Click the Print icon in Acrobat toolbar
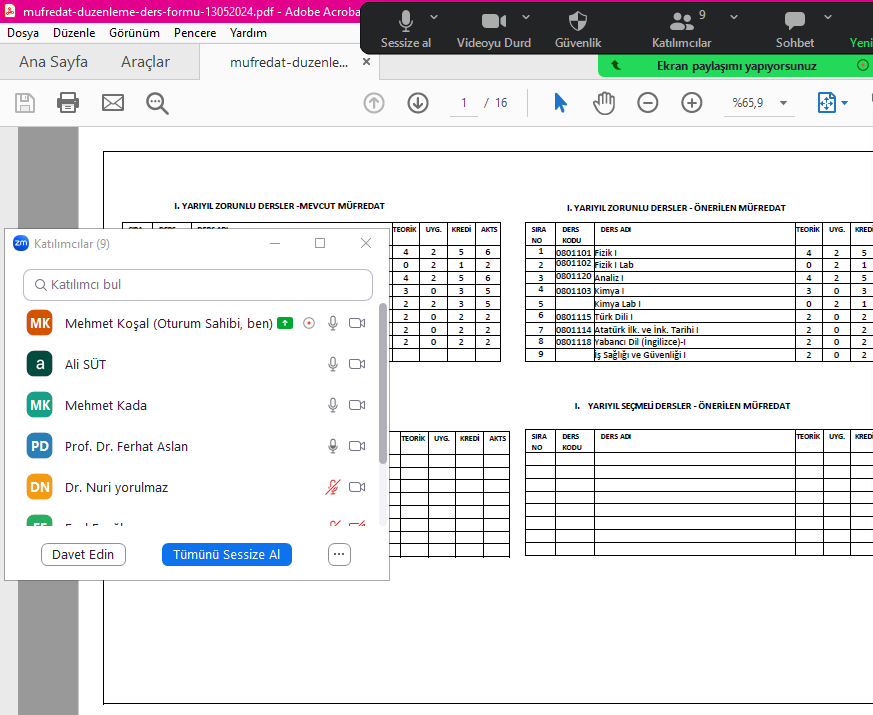This screenshot has height=715, width=873. tap(68, 103)
